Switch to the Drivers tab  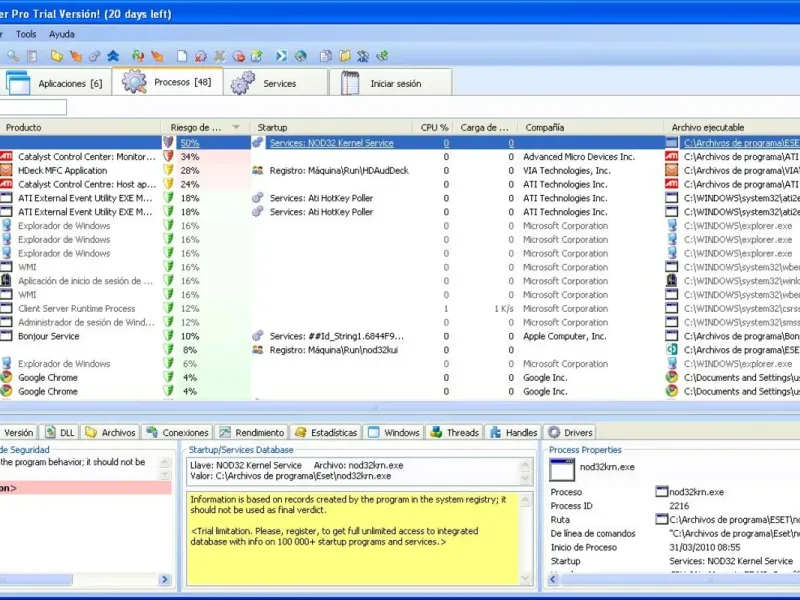coord(570,432)
